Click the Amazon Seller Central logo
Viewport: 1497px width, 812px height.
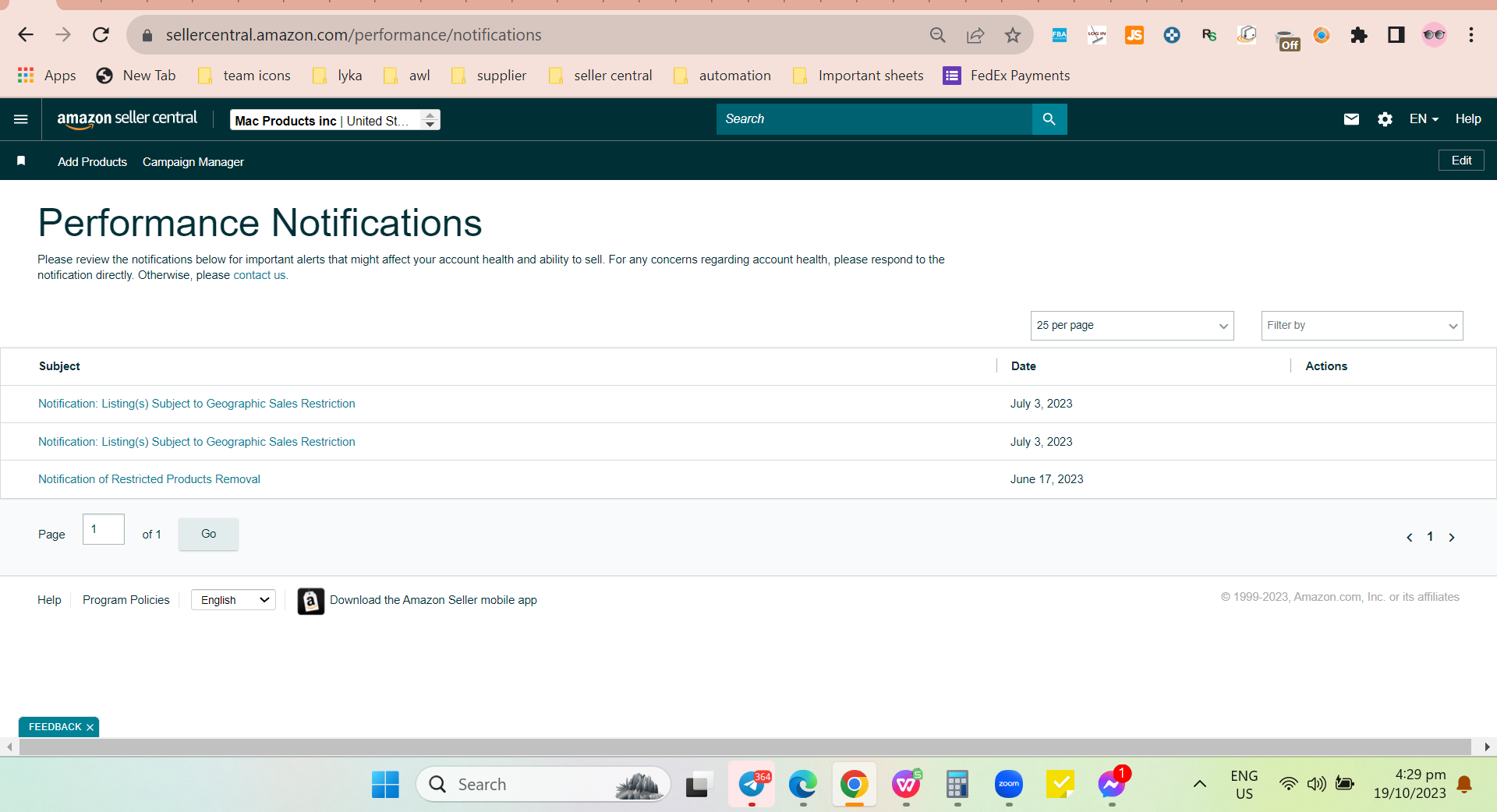(x=127, y=118)
